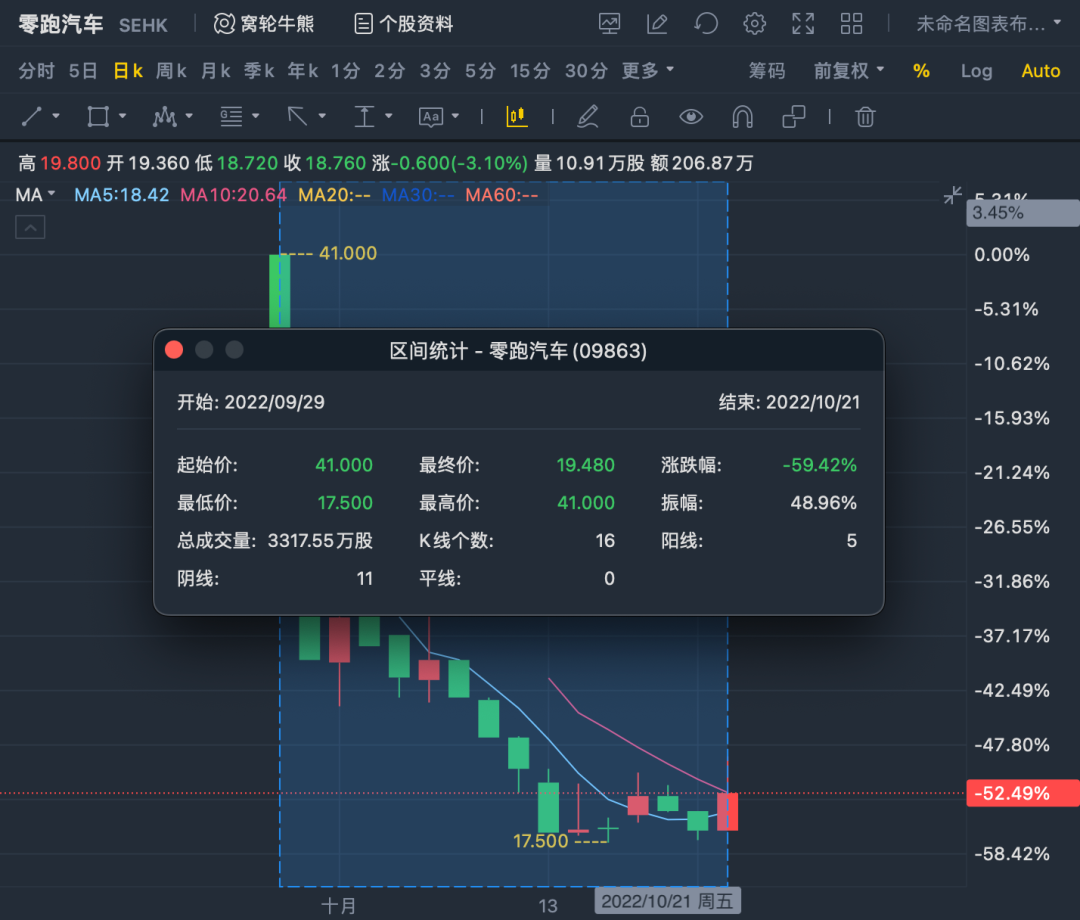Select the 3分 interval
1080x920 pixels.
point(435,70)
